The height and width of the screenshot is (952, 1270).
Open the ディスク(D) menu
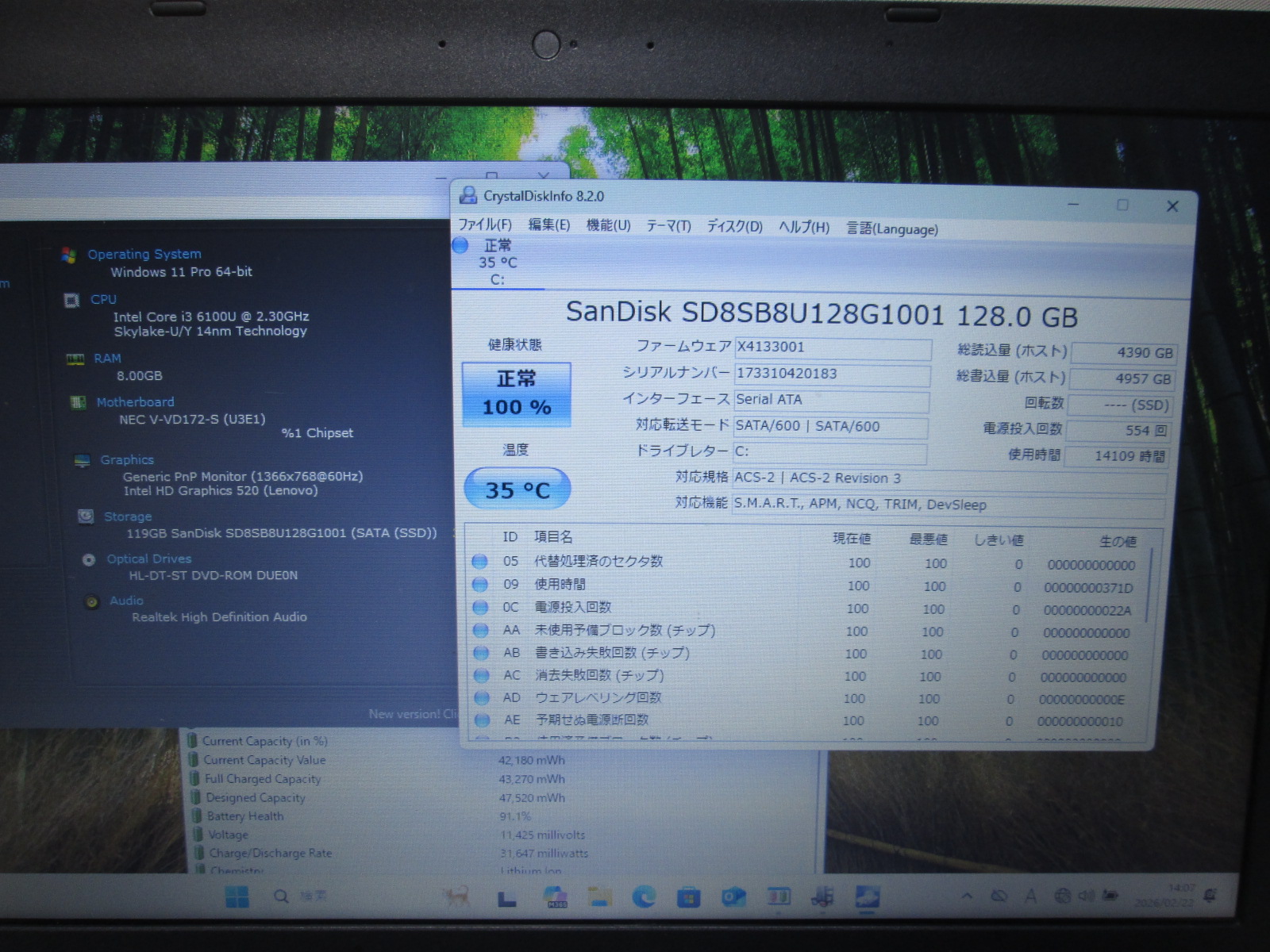[x=734, y=227]
